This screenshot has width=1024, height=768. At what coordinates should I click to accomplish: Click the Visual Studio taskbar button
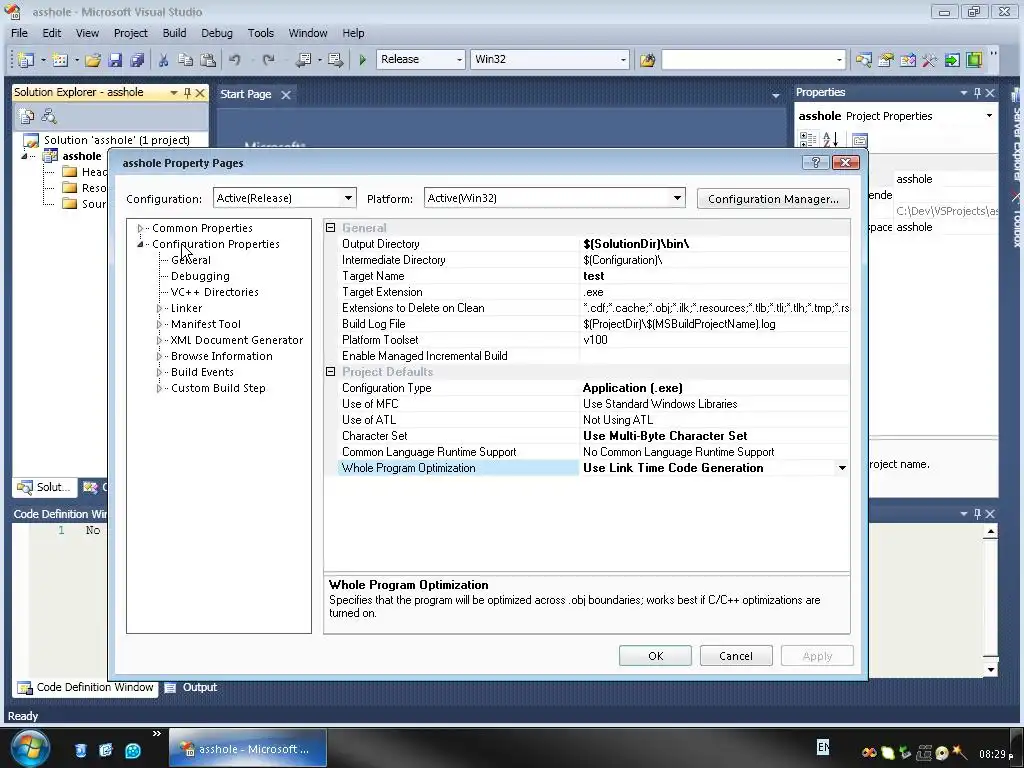(248, 749)
